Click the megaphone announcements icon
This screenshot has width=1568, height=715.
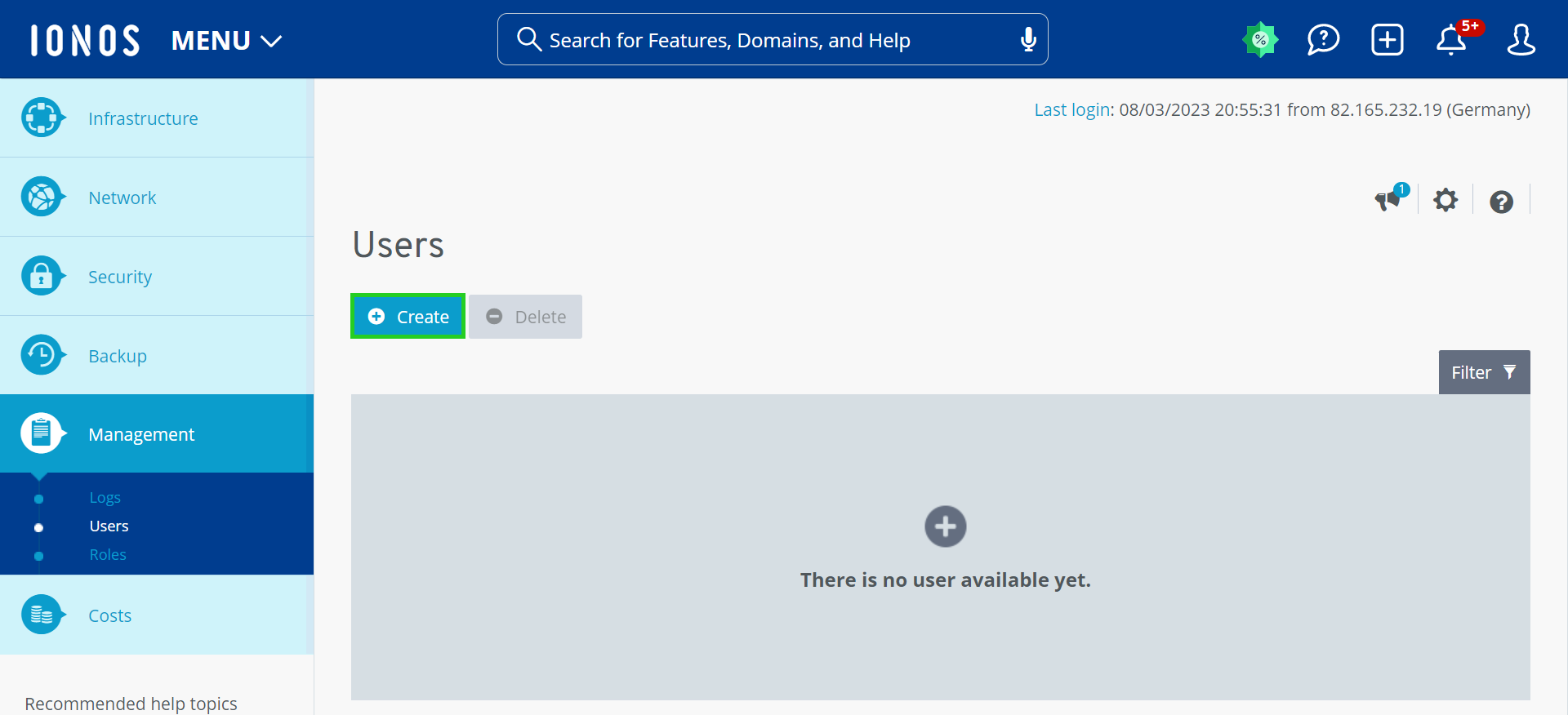[x=1388, y=200]
